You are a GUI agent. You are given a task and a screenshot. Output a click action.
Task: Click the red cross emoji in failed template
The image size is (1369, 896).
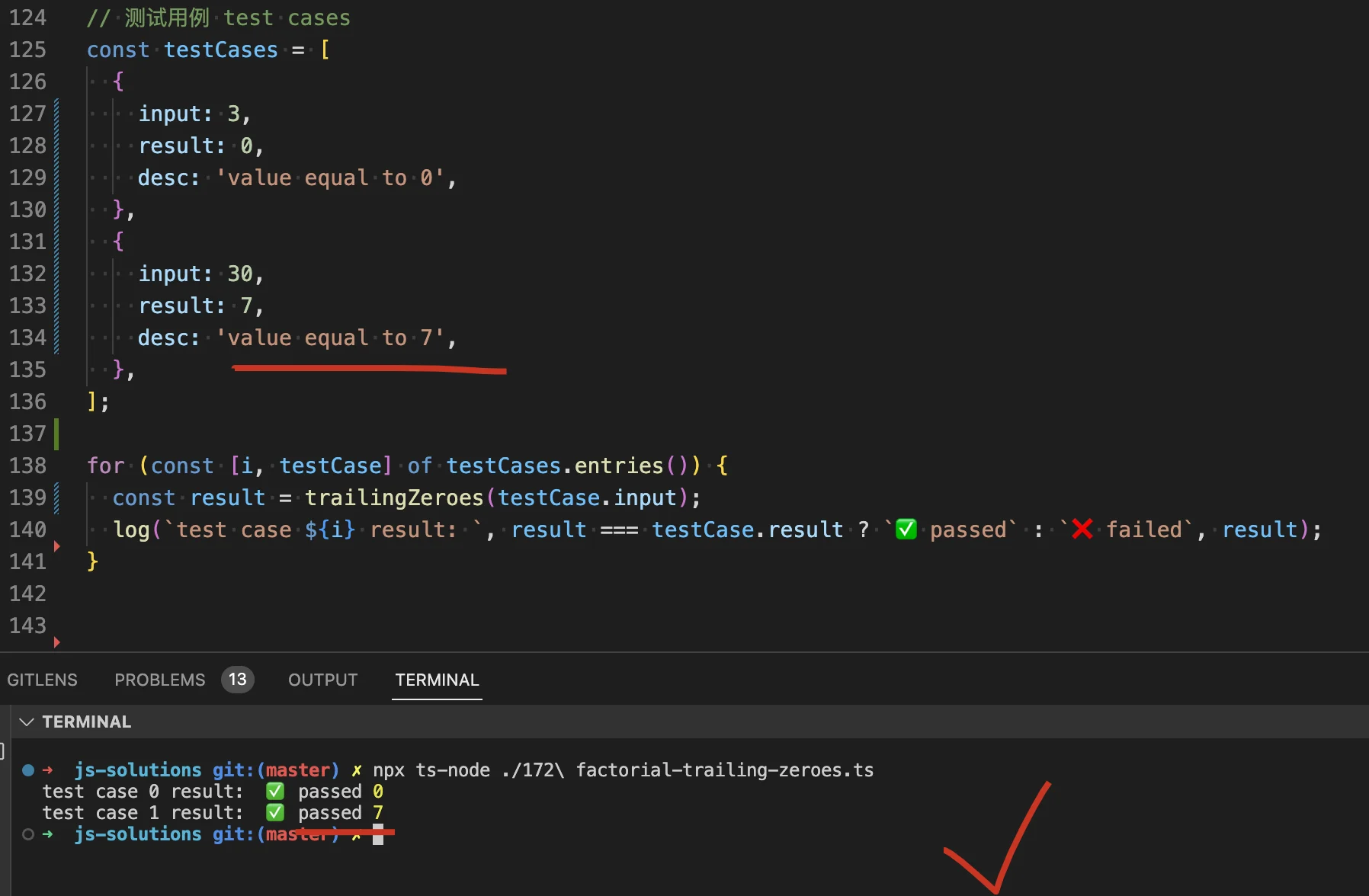pyautogui.click(x=1082, y=529)
